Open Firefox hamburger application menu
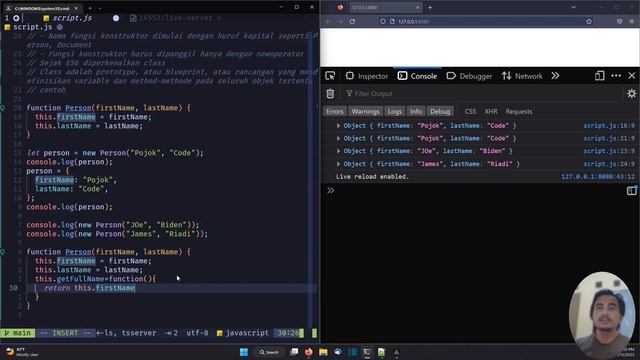This screenshot has width=640, height=360. coord(632,21)
